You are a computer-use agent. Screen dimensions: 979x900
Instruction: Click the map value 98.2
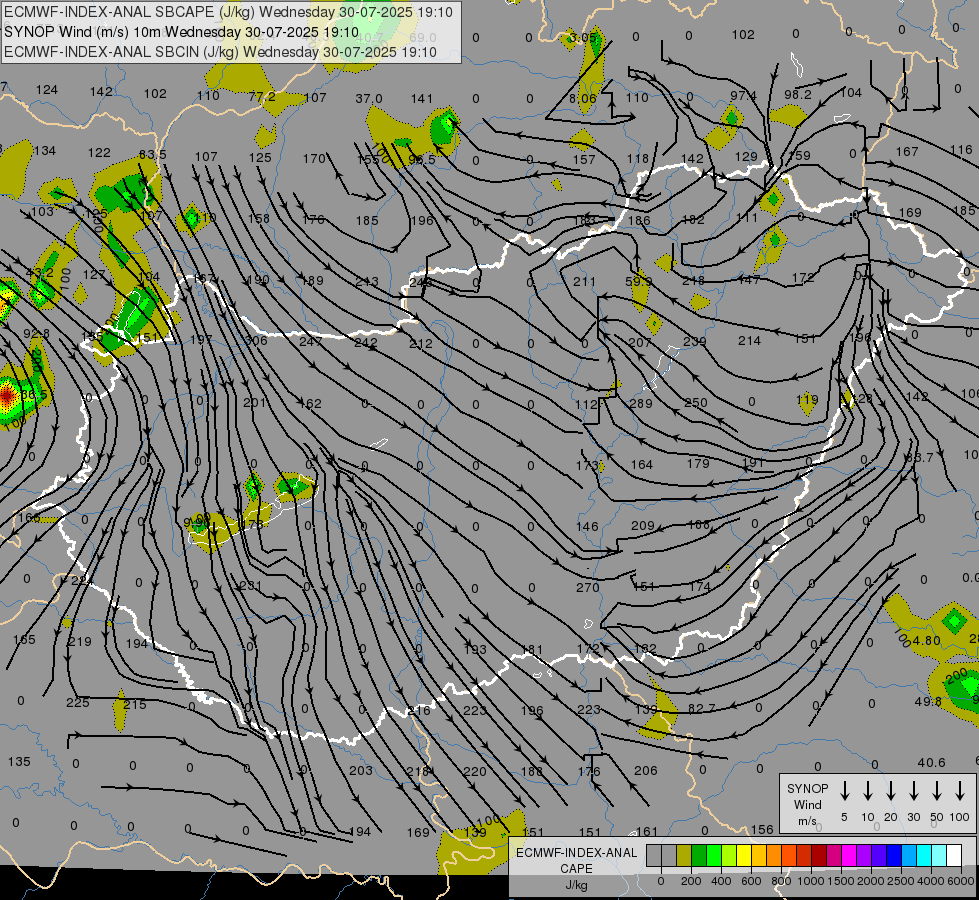pos(797,94)
